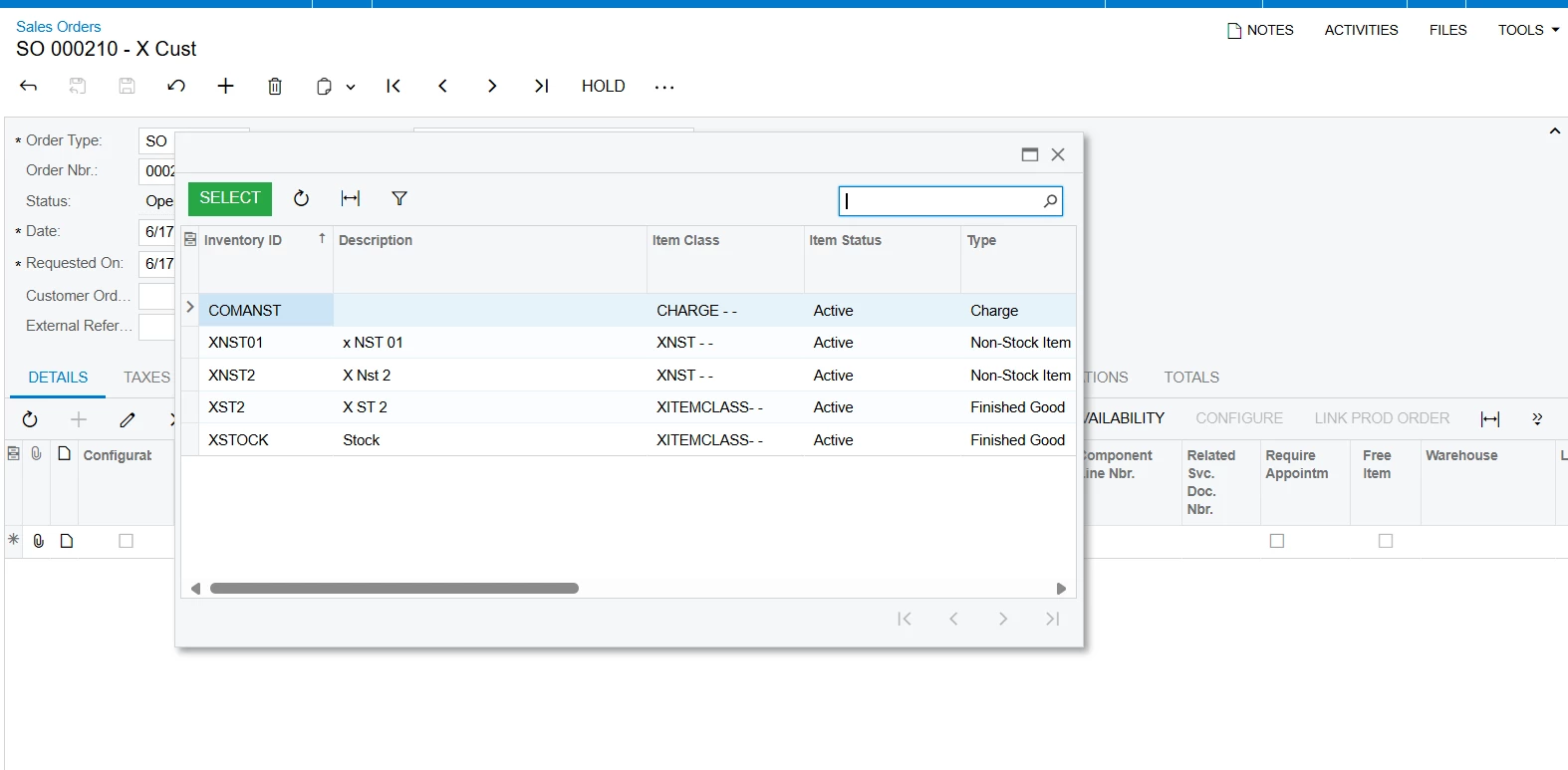This screenshot has height=770, width=1568.
Task: Edit the details row with pencil icon
Action: pos(128,419)
